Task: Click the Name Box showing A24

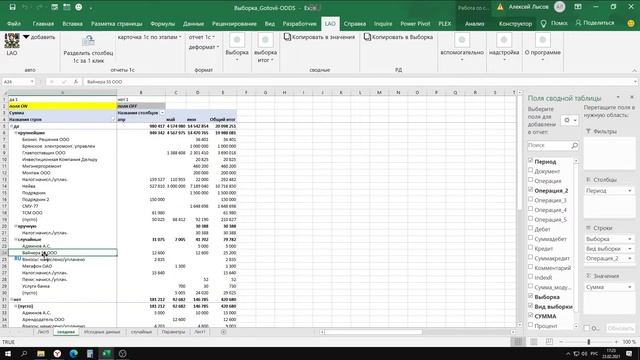Action: click(18, 82)
